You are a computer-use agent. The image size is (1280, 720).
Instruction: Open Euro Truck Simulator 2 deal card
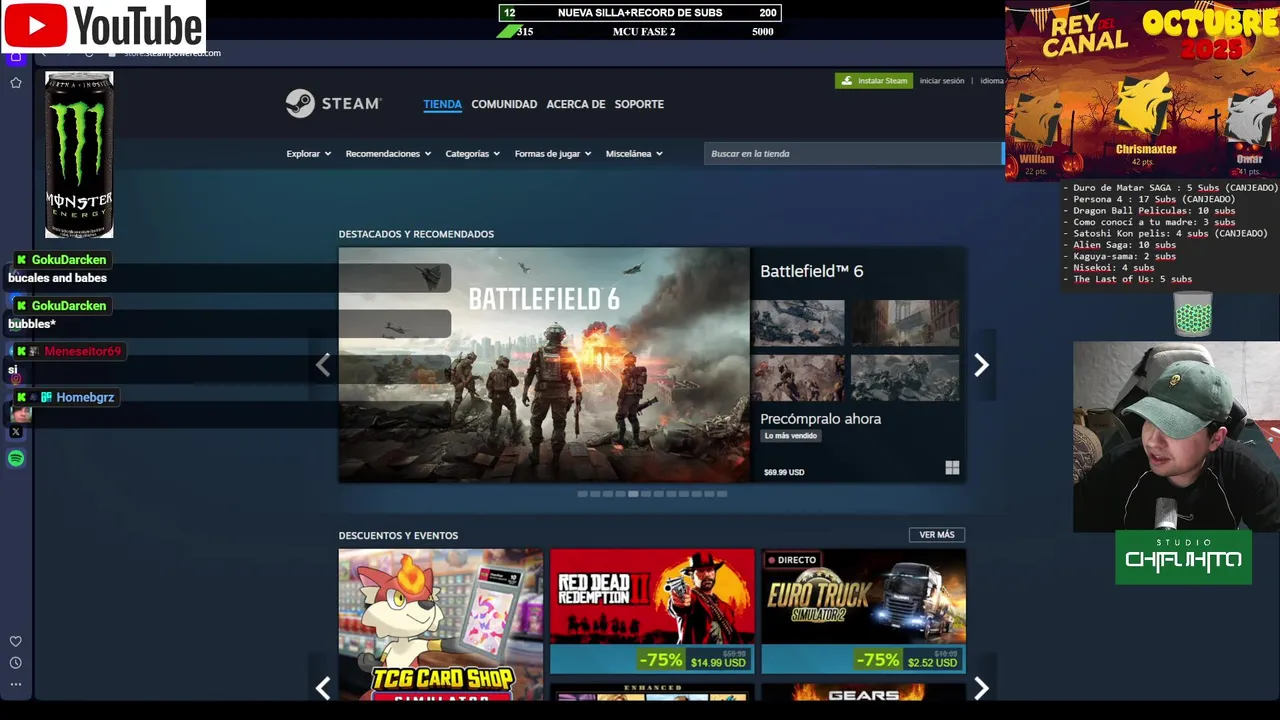tap(863, 611)
